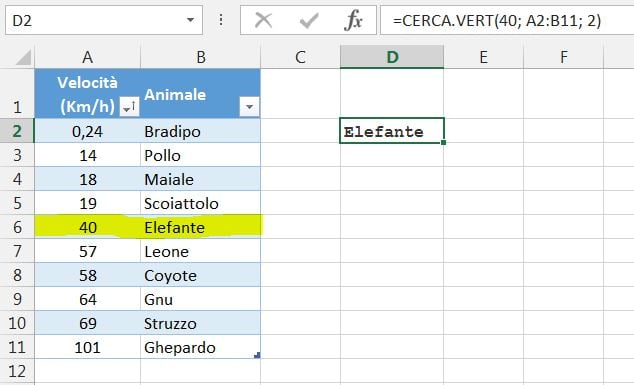This screenshot has height=385, width=634.
Task: Click the formula bar vertical dots handle
Action: pos(221,20)
